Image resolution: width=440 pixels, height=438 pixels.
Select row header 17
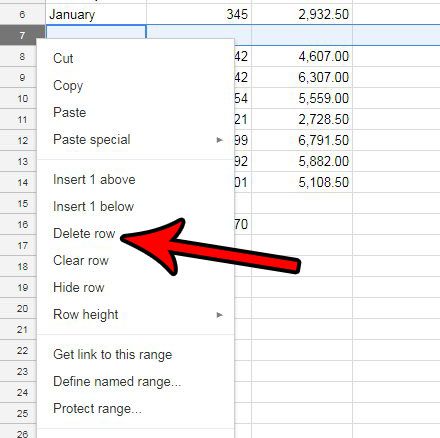(18, 245)
